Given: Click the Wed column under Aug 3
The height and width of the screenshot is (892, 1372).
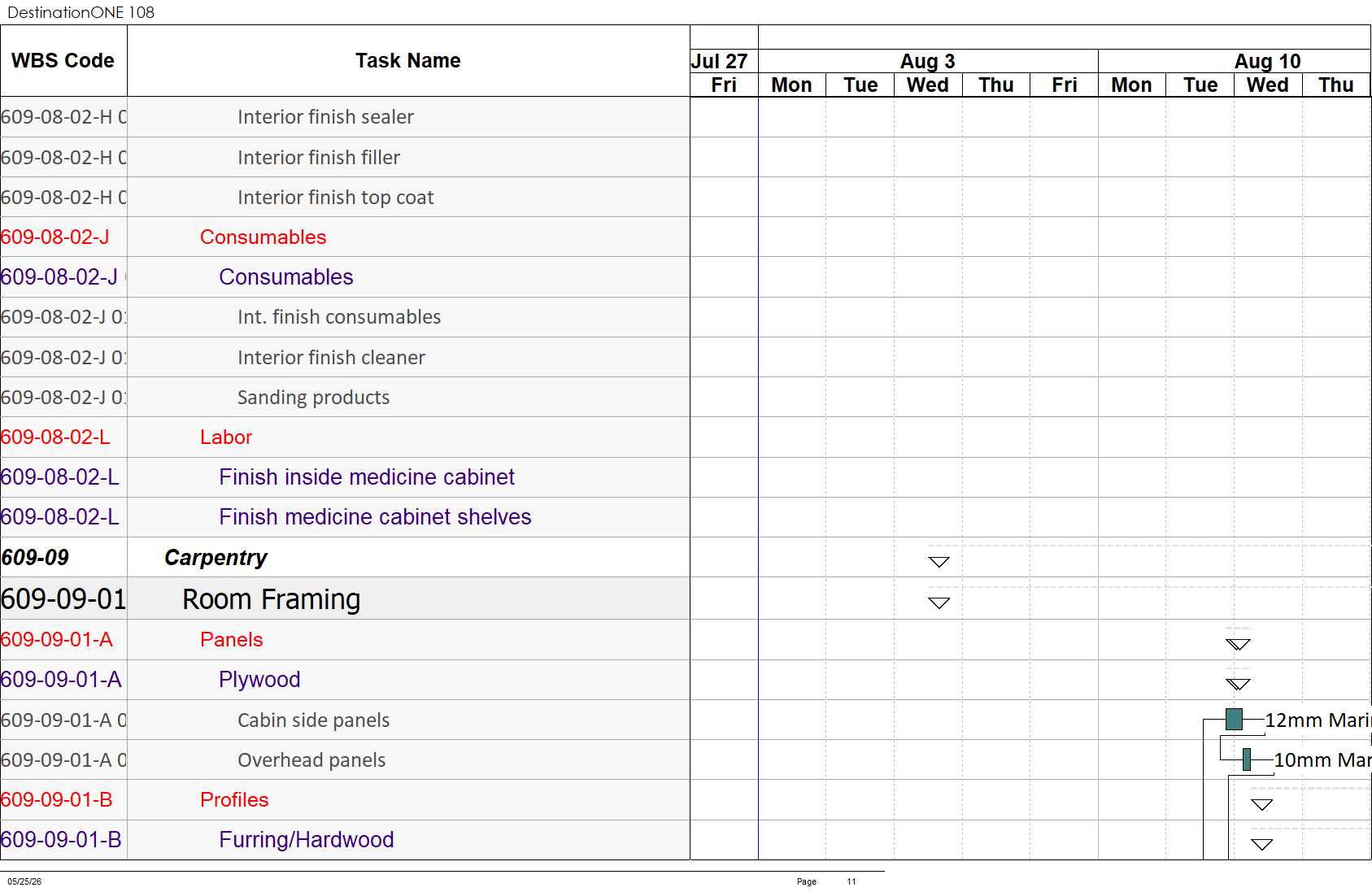Looking at the screenshot, I should point(928,85).
